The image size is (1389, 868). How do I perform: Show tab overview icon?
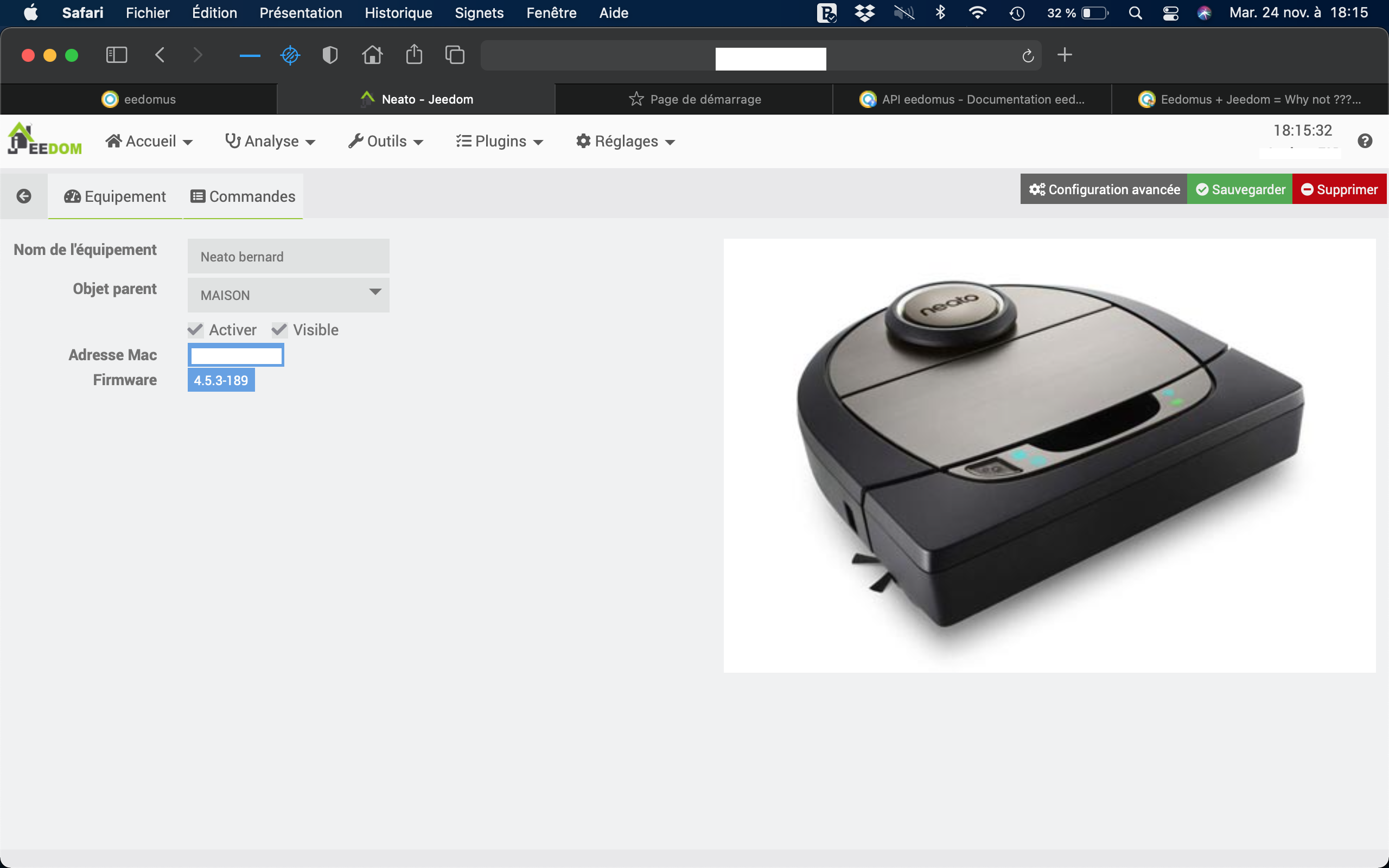click(455, 55)
